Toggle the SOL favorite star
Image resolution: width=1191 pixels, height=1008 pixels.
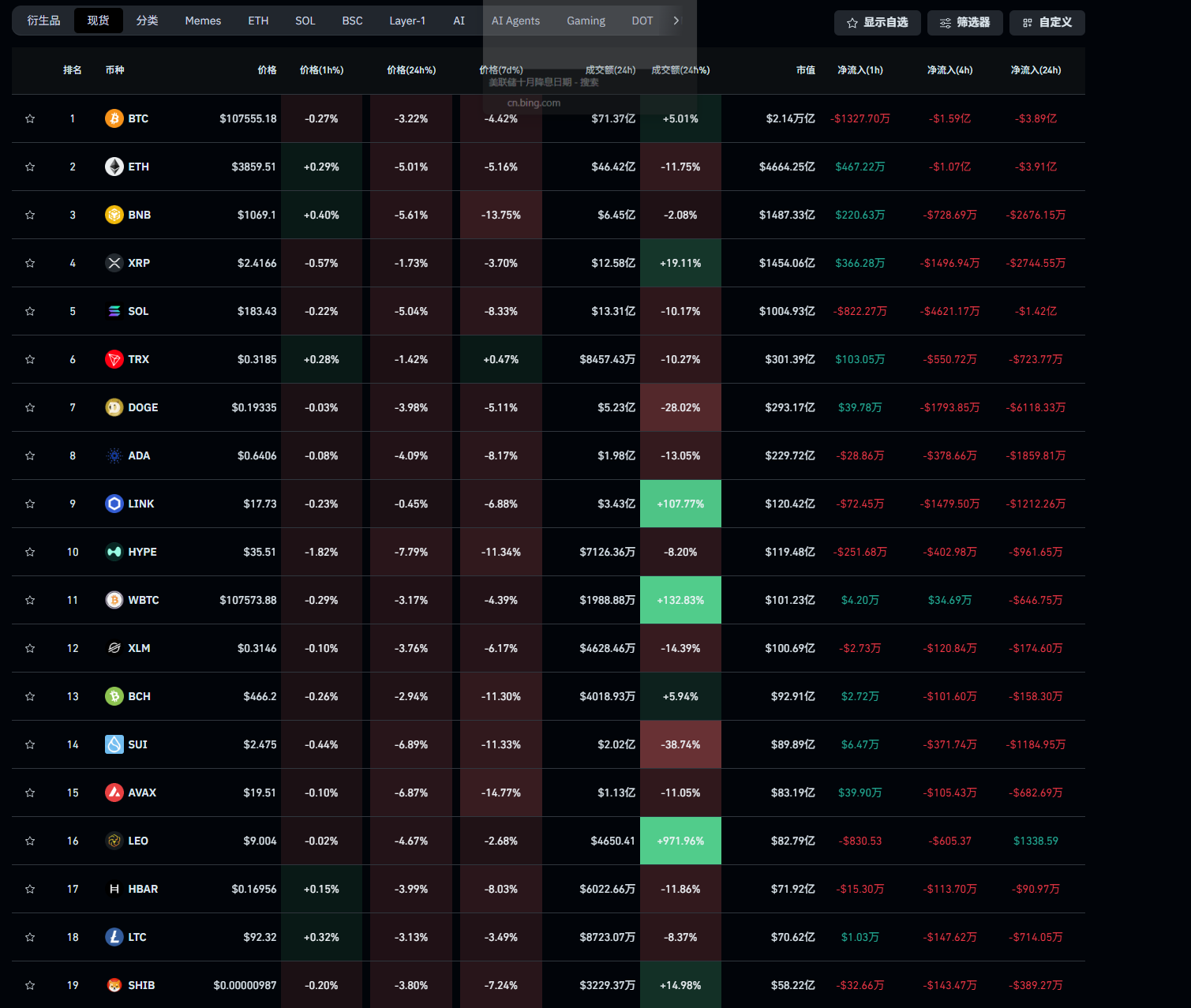pos(30,311)
